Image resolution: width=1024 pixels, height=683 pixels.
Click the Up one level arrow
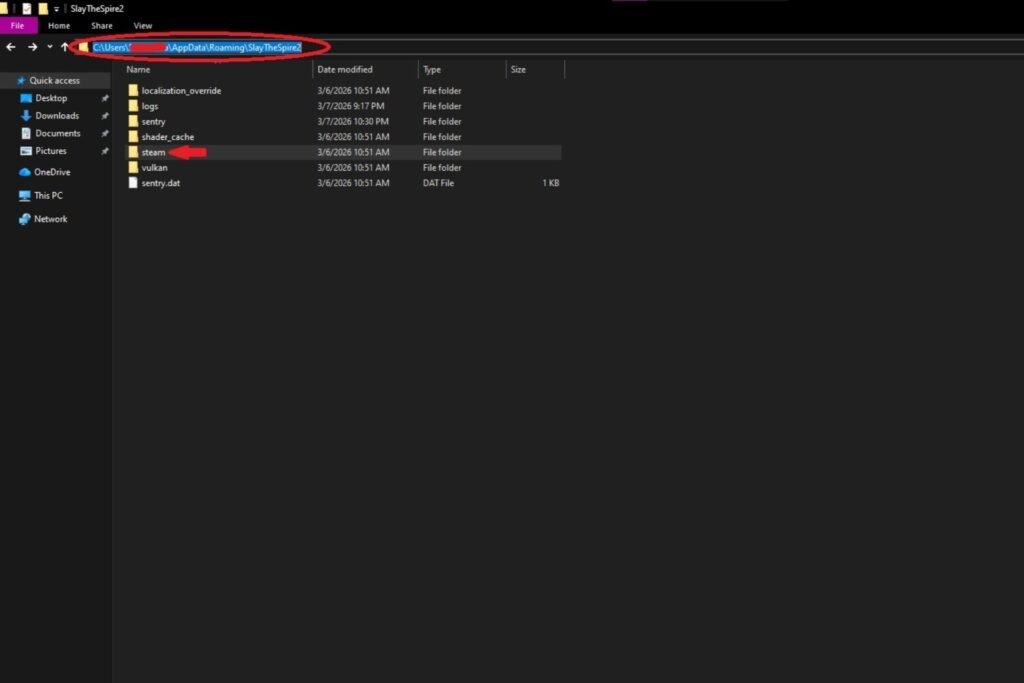[x=65, y=47]
